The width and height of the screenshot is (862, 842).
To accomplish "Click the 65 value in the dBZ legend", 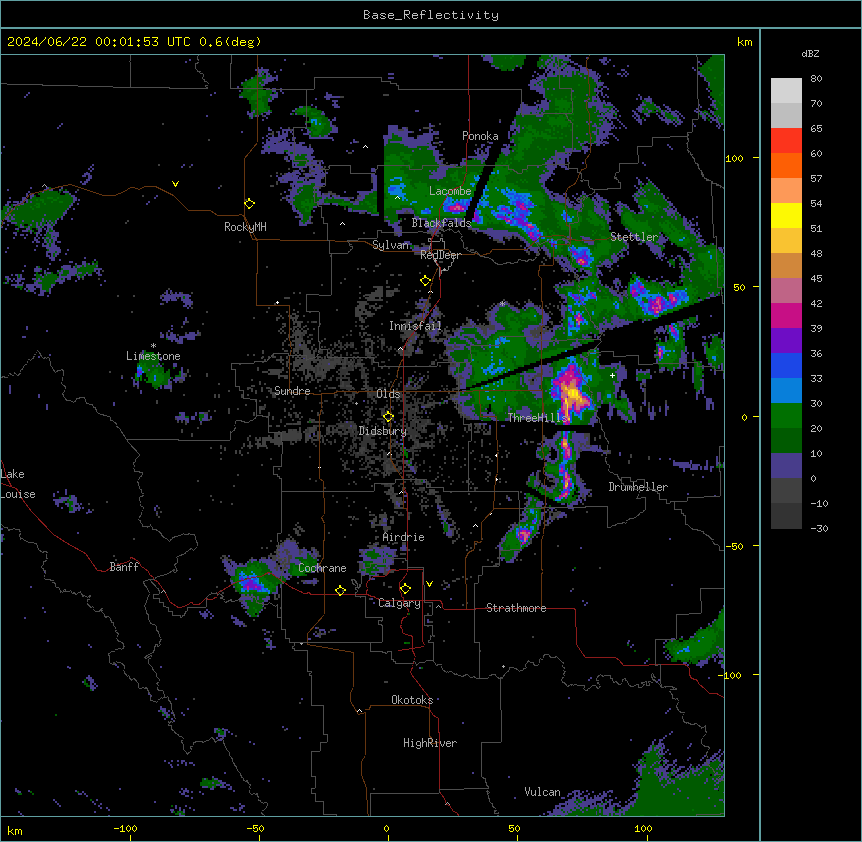I will 816,129.
